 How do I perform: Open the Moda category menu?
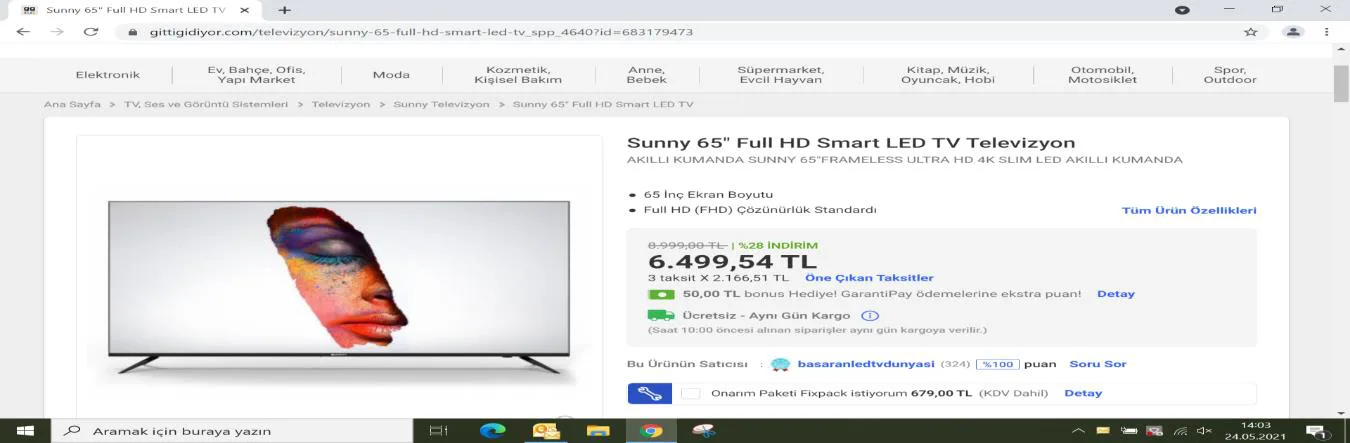[391, 75]
